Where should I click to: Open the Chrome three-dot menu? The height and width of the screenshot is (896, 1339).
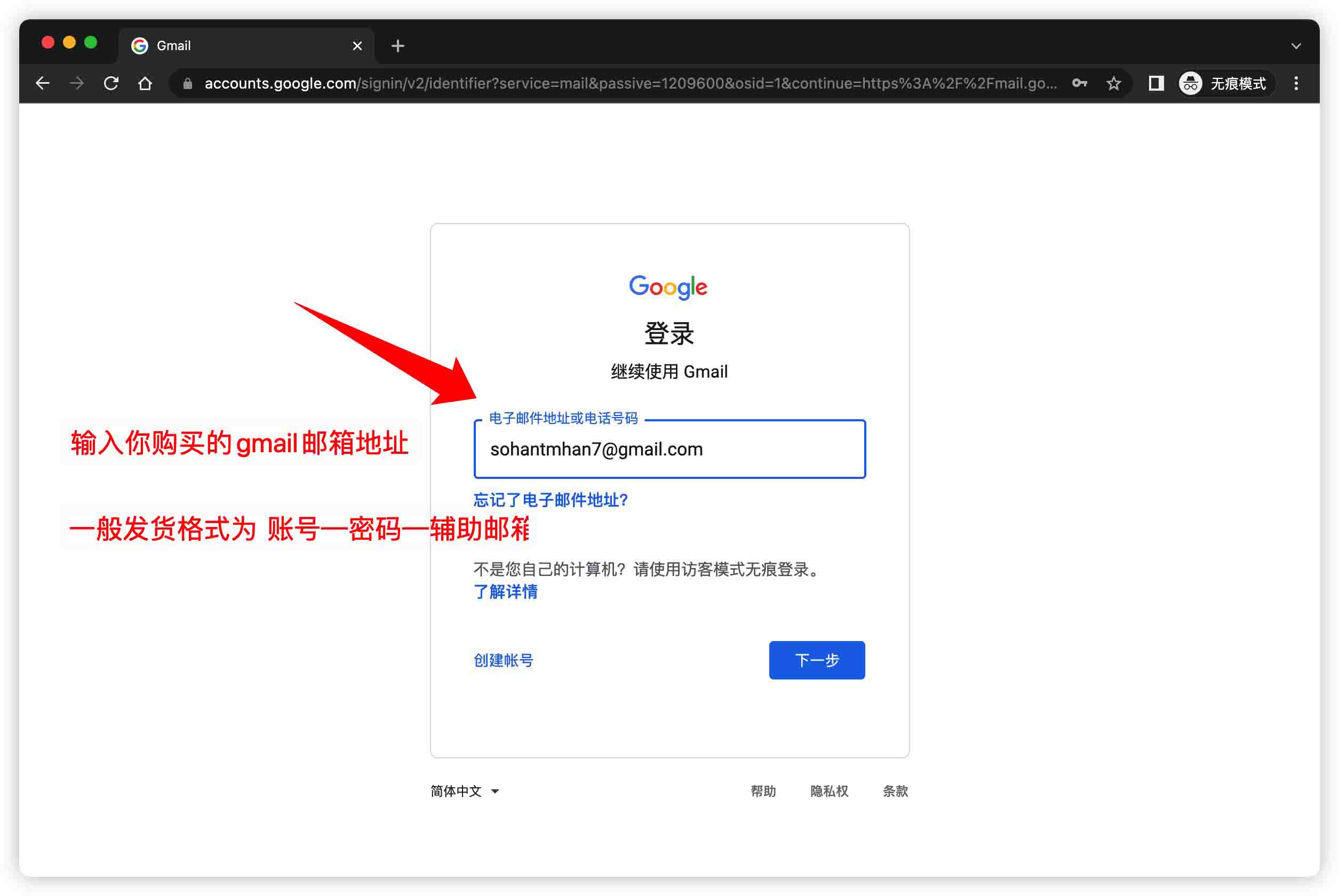pos(1296,83)
